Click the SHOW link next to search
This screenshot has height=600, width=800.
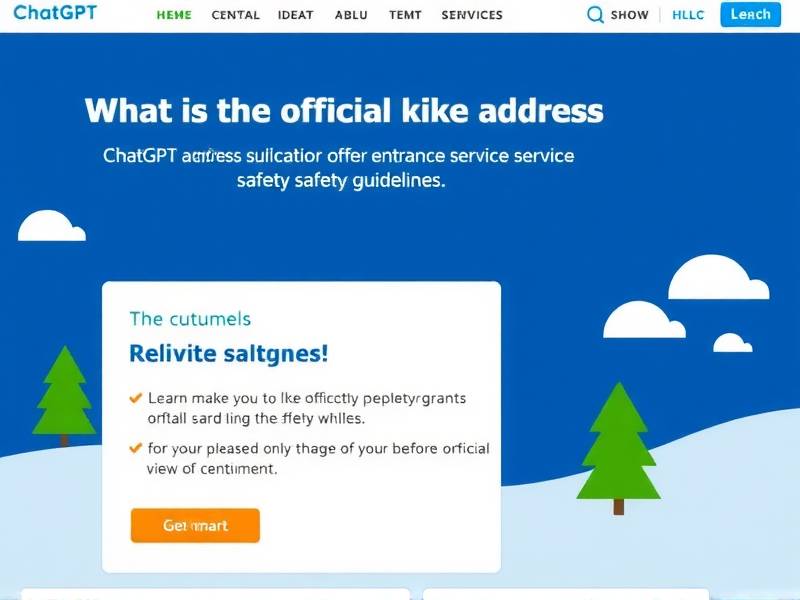630,15
